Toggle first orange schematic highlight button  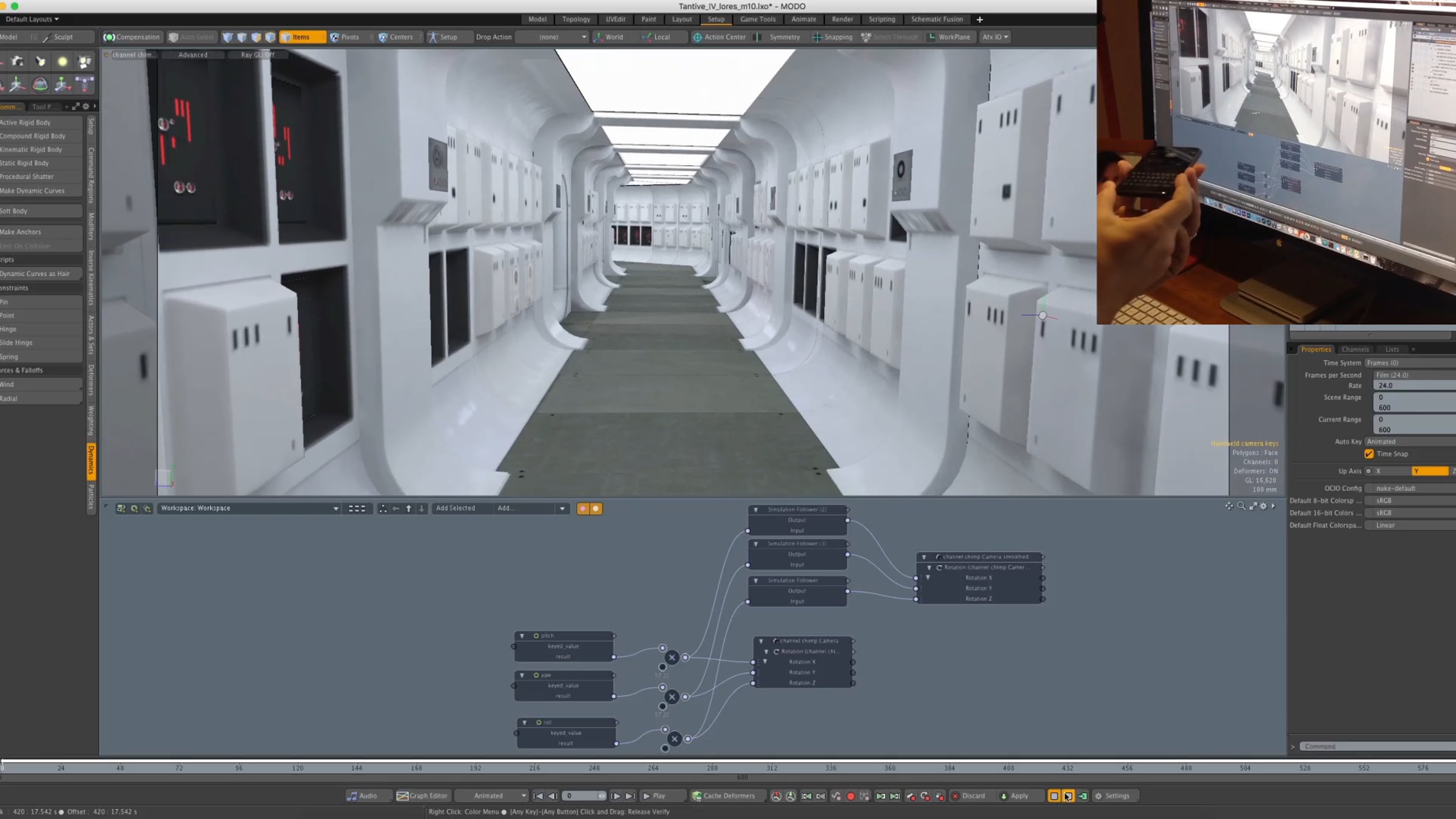pos(583,508)
